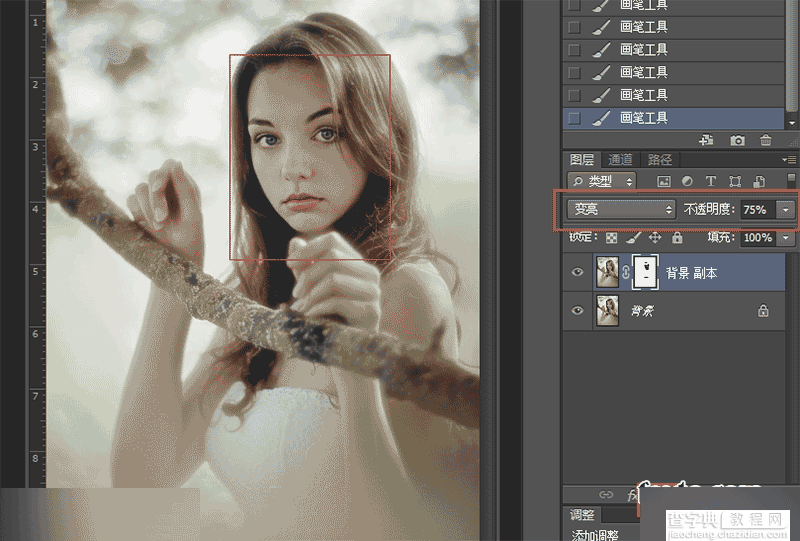800x541 pixels.
Task: Lock transparent pixels checkerboard icon
Action: [611, 237]
